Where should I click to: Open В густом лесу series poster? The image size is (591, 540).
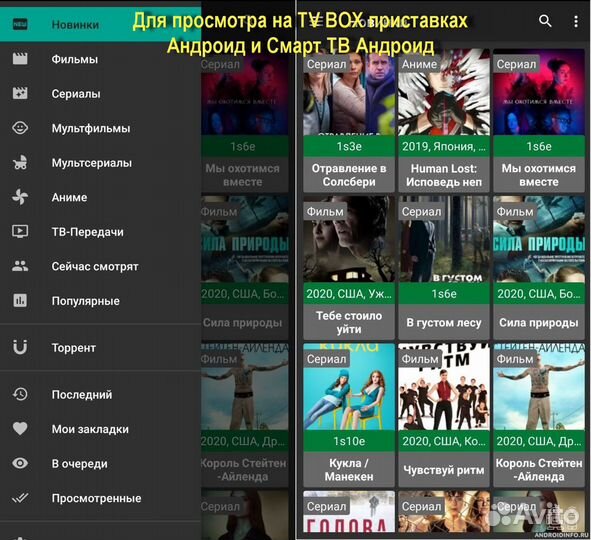click(444, 239)
